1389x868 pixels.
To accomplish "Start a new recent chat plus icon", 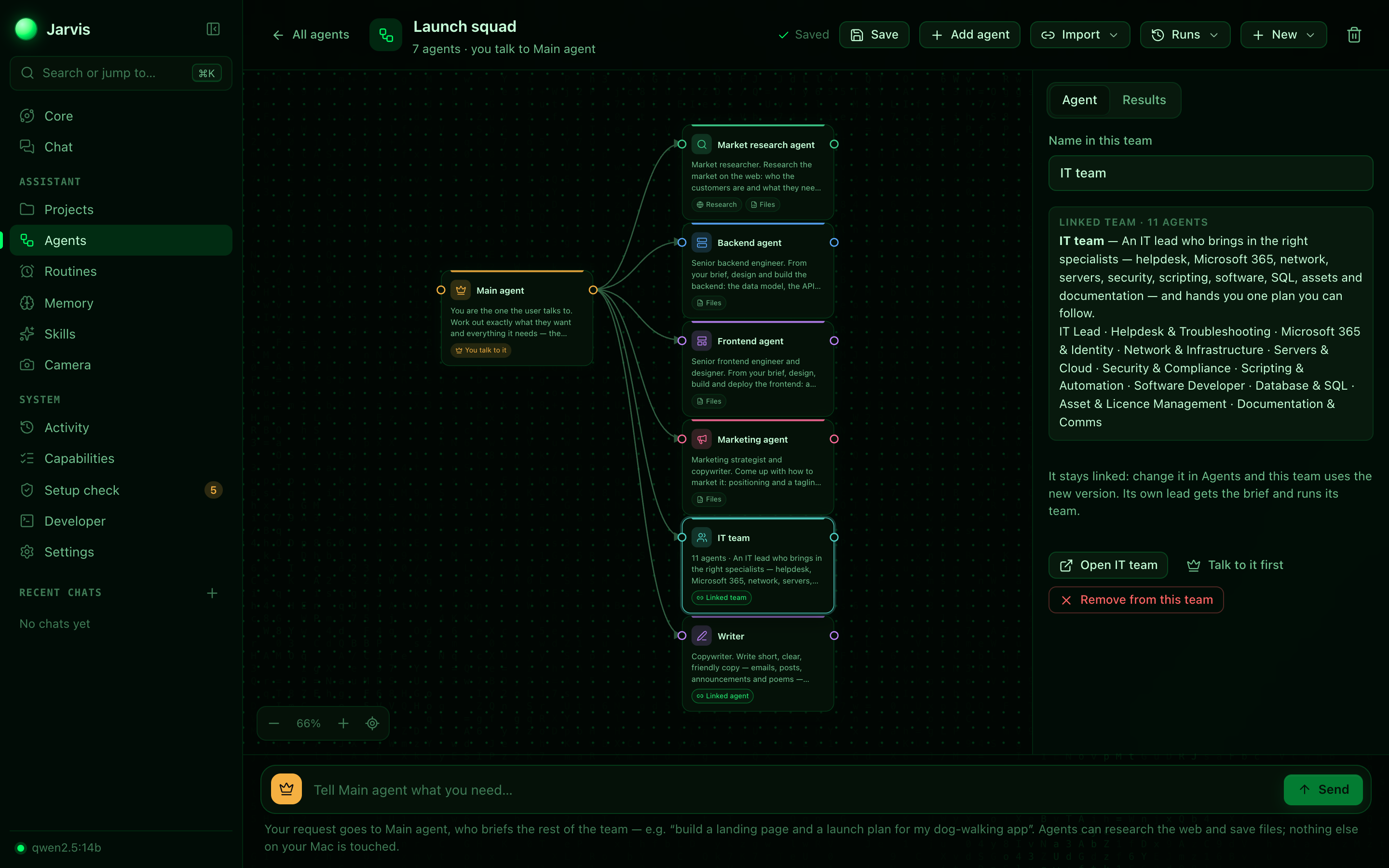I will [212, 593].
